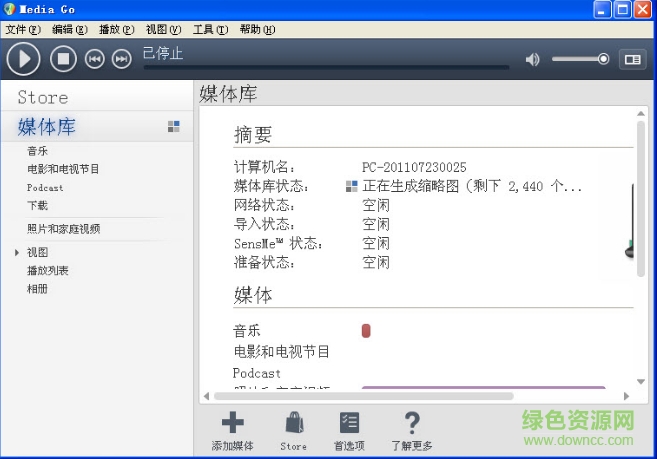Click the thumbnail-generation status icon

352,186
